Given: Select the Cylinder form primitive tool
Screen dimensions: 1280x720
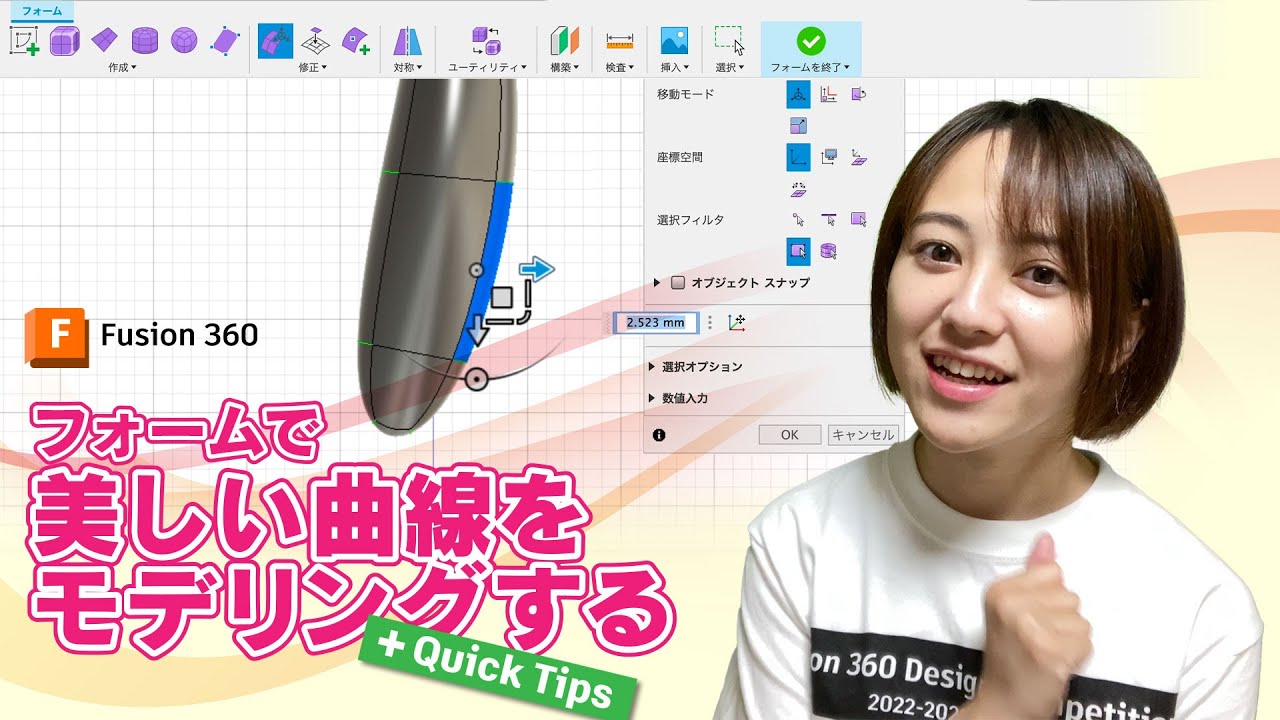Looking at the screenshot, I should [145, 41].
